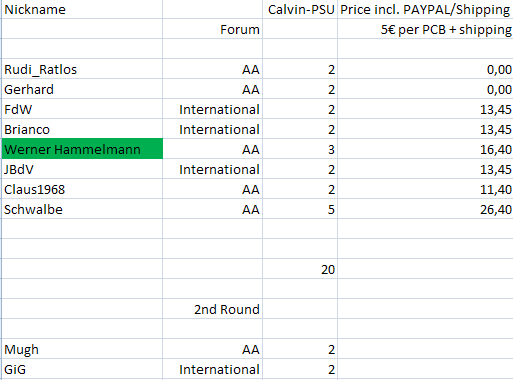
Task: Select Claus1968's price cell 11,40
Action: 425,189
